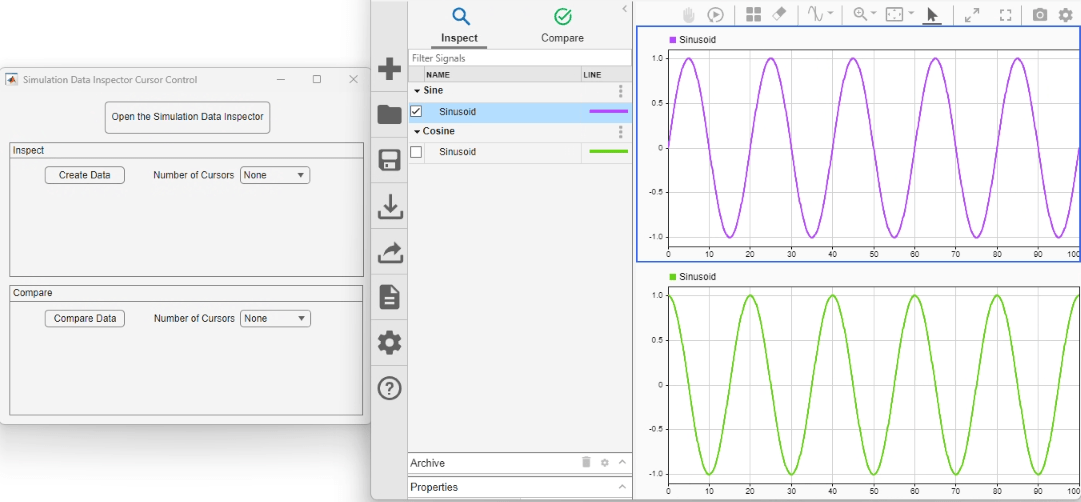
Task: Open the subplot layout grid icon
Action: (753, 15)
